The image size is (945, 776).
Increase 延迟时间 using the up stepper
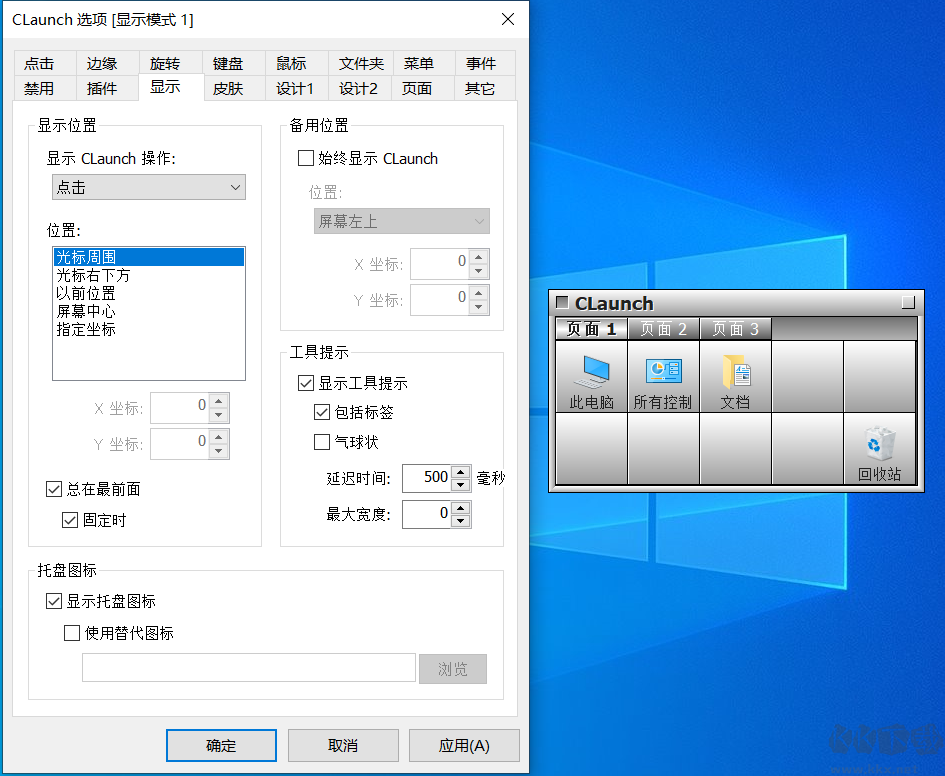point(461,472)
